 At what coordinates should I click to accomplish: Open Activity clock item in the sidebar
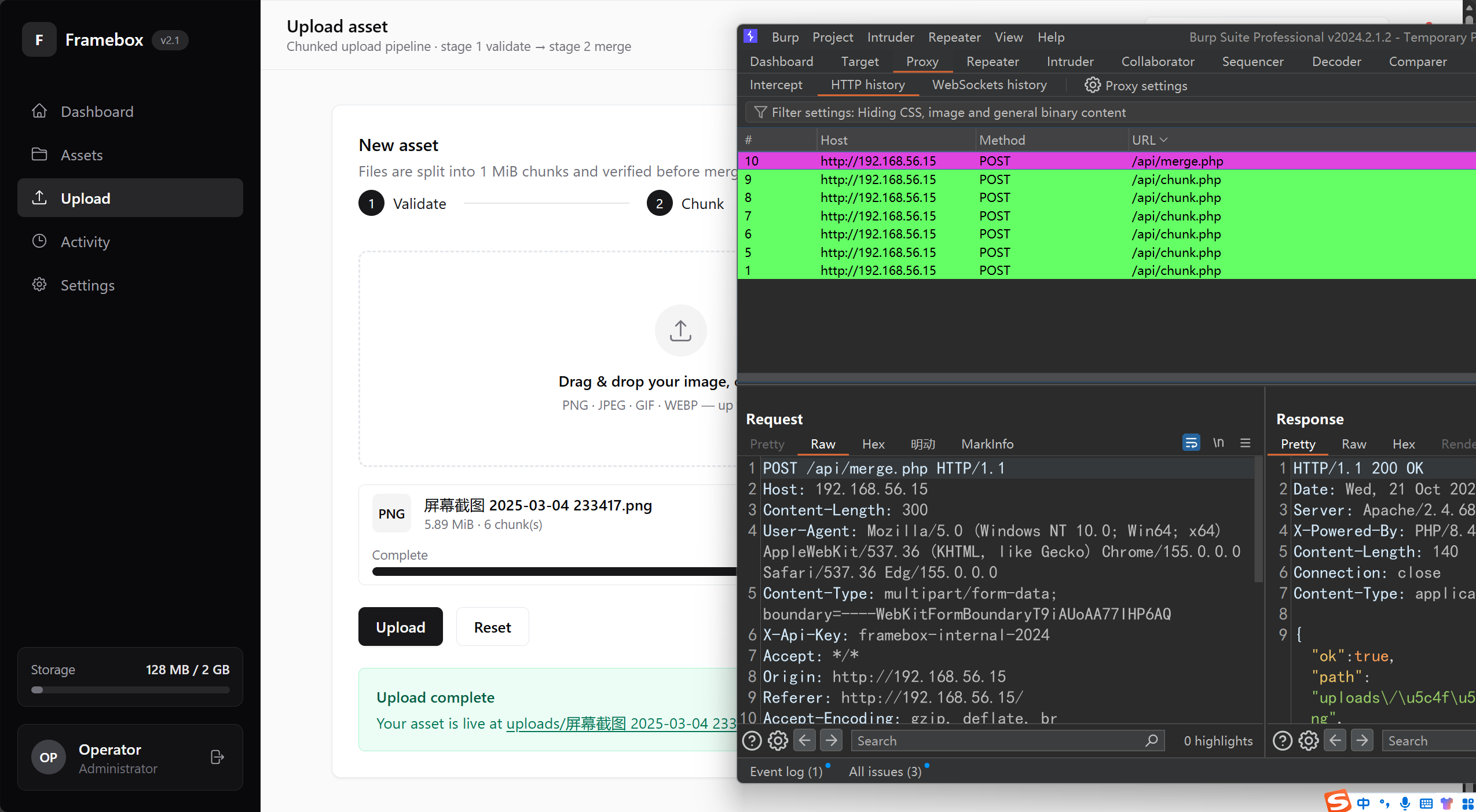coord(130,241)
